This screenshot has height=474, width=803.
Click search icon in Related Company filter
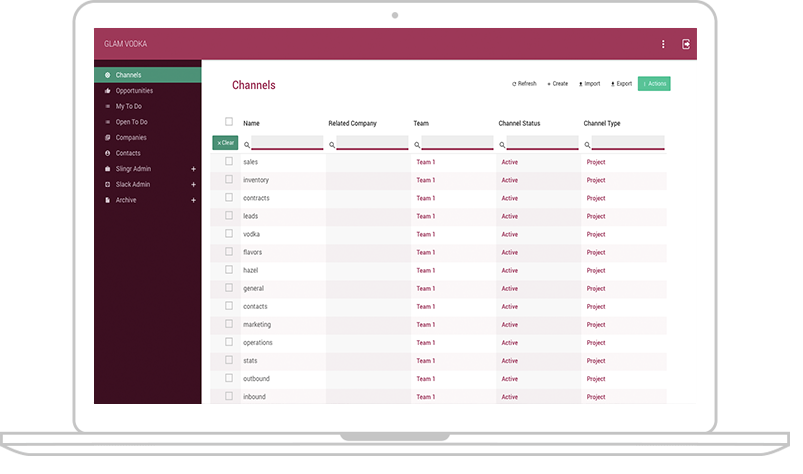click(x=332, y=145)
